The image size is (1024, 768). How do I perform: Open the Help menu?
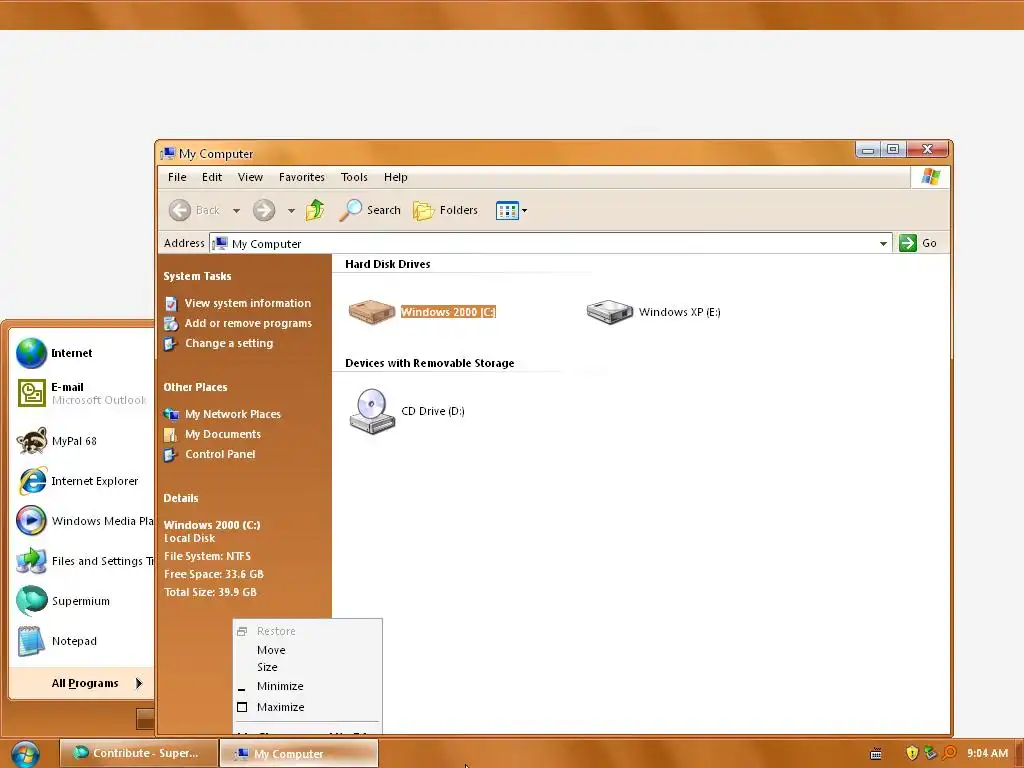click(x=396, y=177)
